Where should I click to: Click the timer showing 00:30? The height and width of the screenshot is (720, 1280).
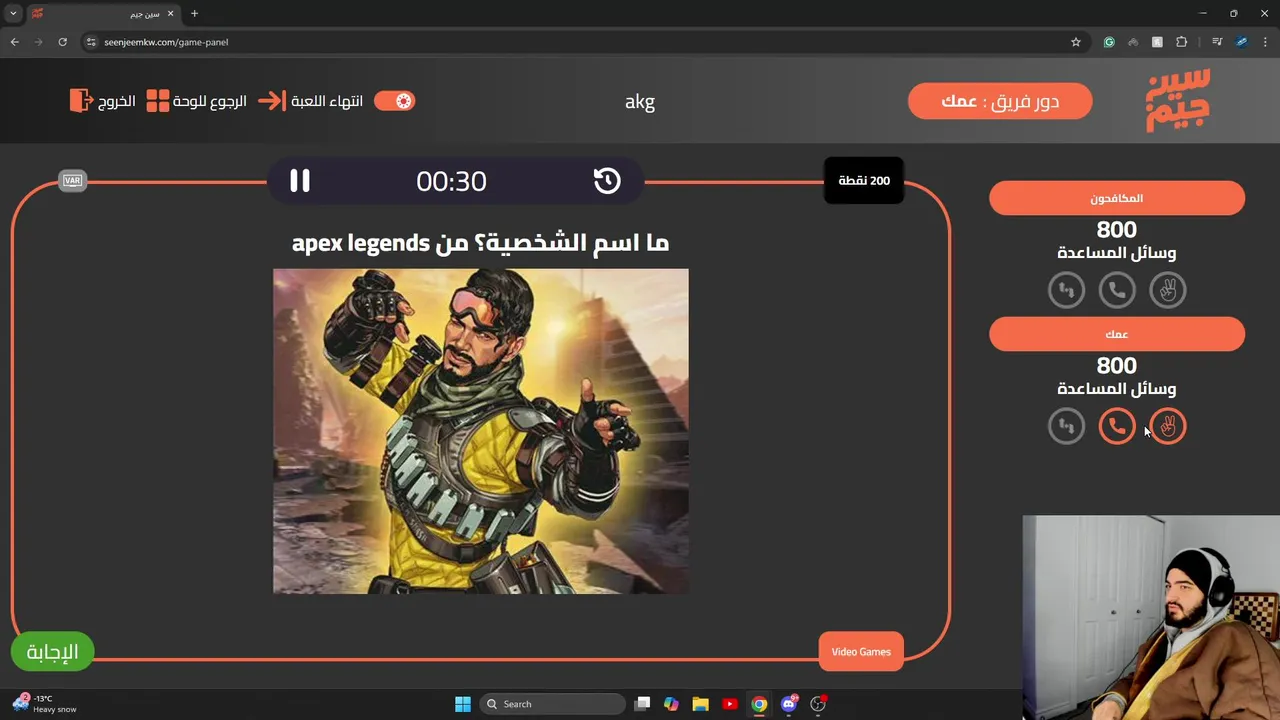coord(451,181)
